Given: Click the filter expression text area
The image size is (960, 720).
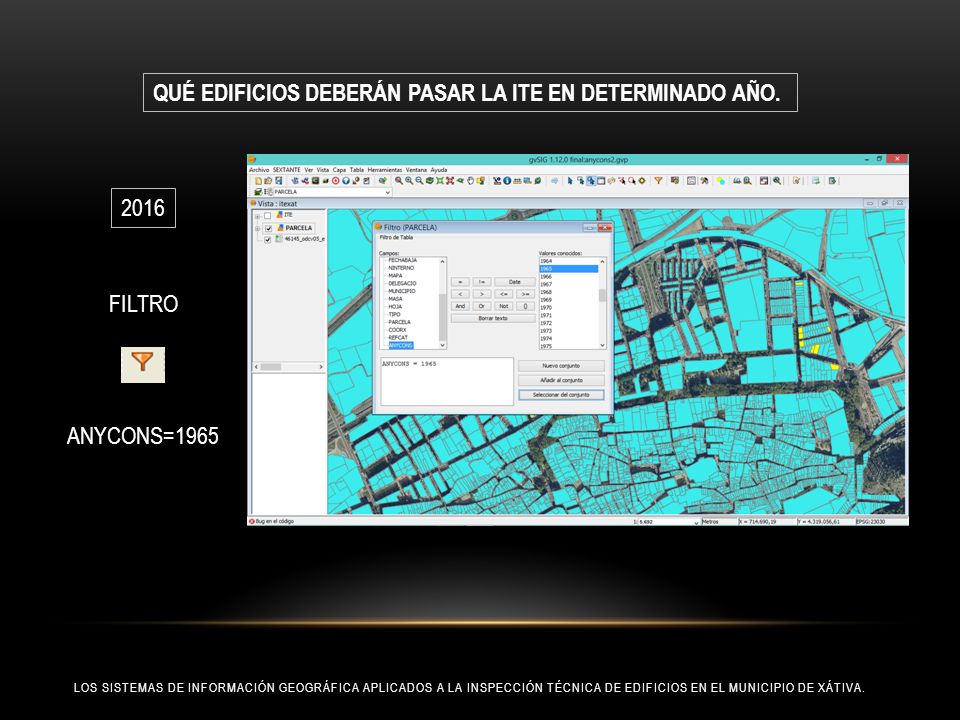Looking at the screenshot, I should pos(447,381).
